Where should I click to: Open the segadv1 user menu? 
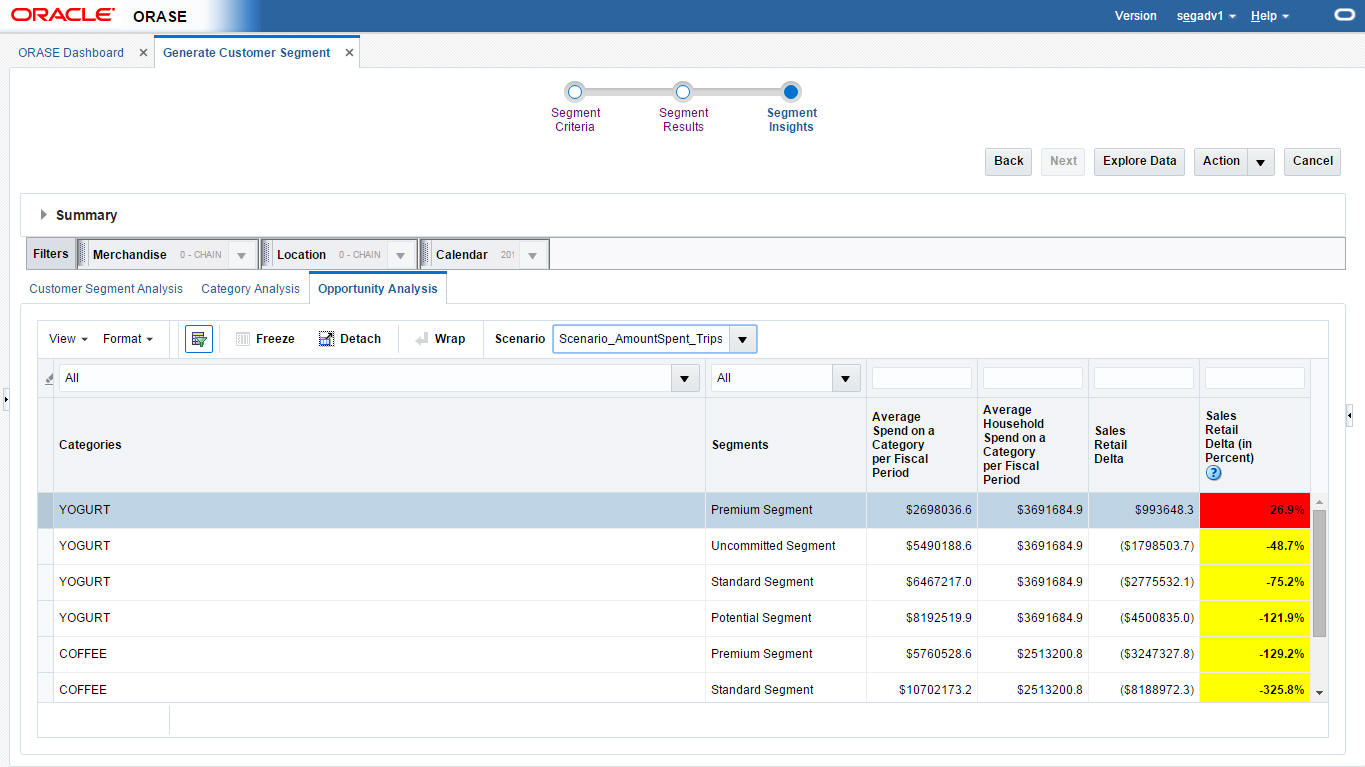[1207, 16]
